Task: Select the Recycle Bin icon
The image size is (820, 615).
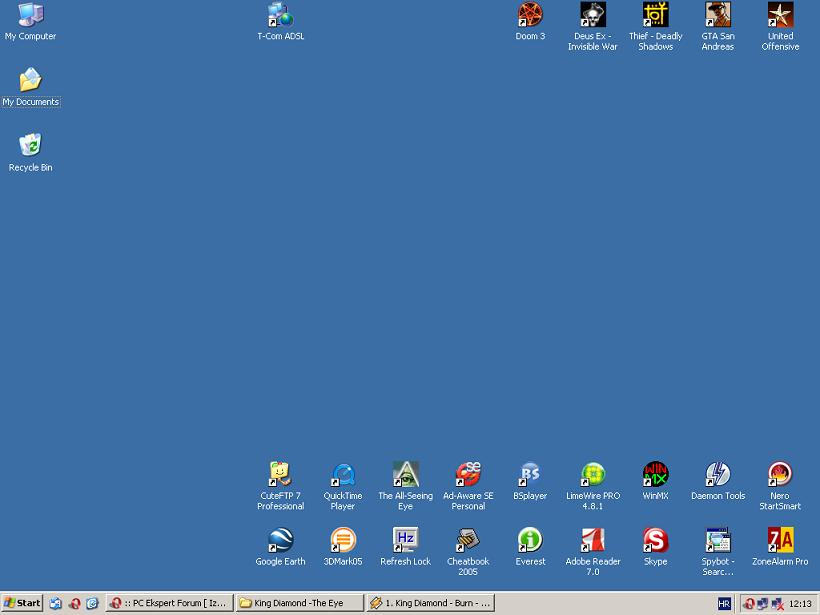Action: click(30, 147)
